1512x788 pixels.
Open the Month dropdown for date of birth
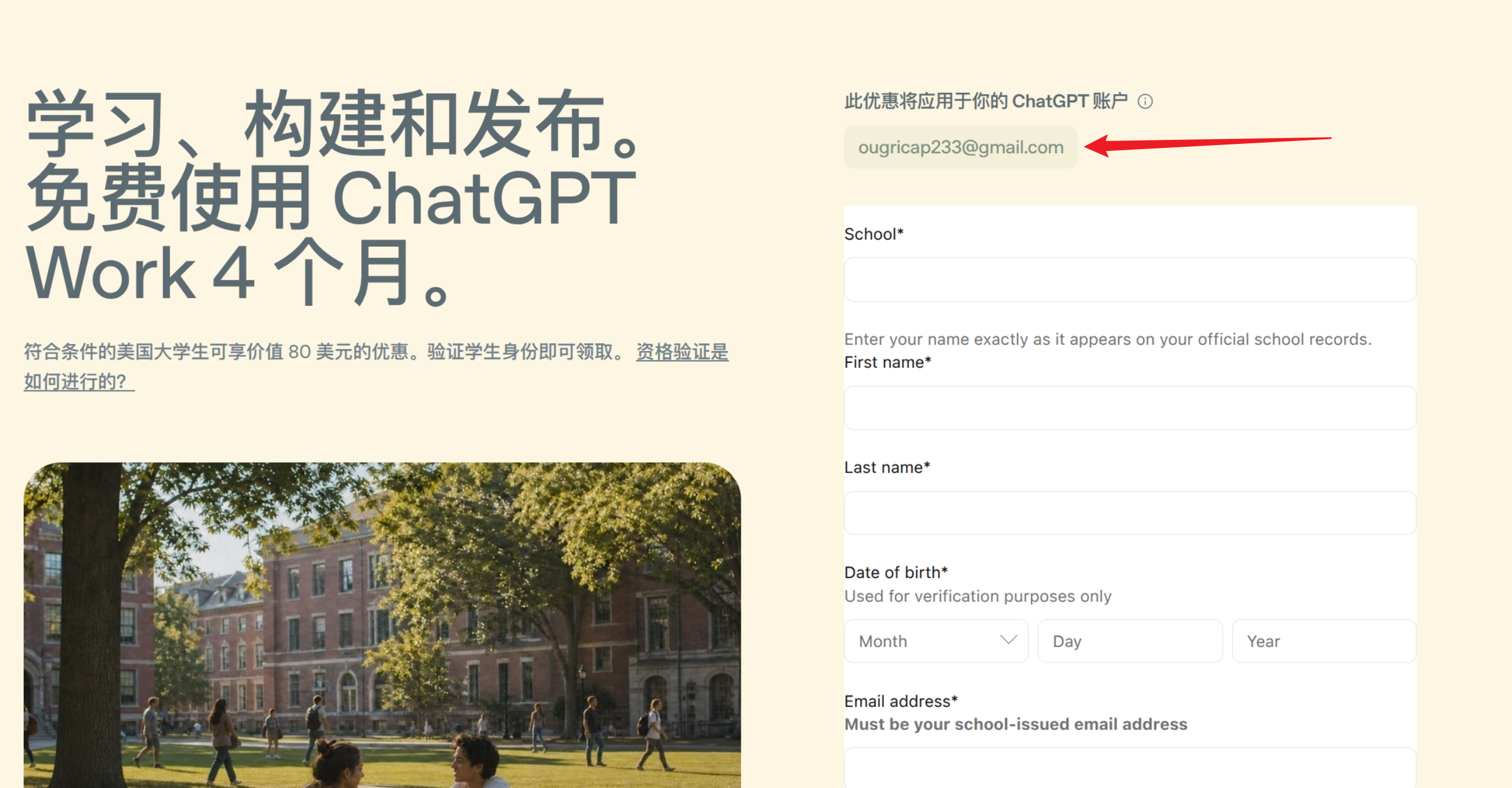point(936,641)
